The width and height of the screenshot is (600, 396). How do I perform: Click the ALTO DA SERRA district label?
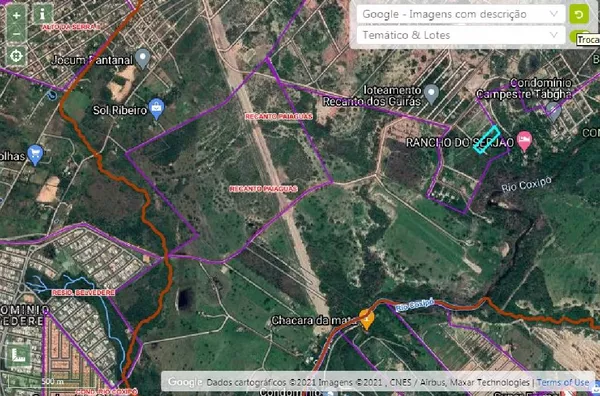click(71, 27)
